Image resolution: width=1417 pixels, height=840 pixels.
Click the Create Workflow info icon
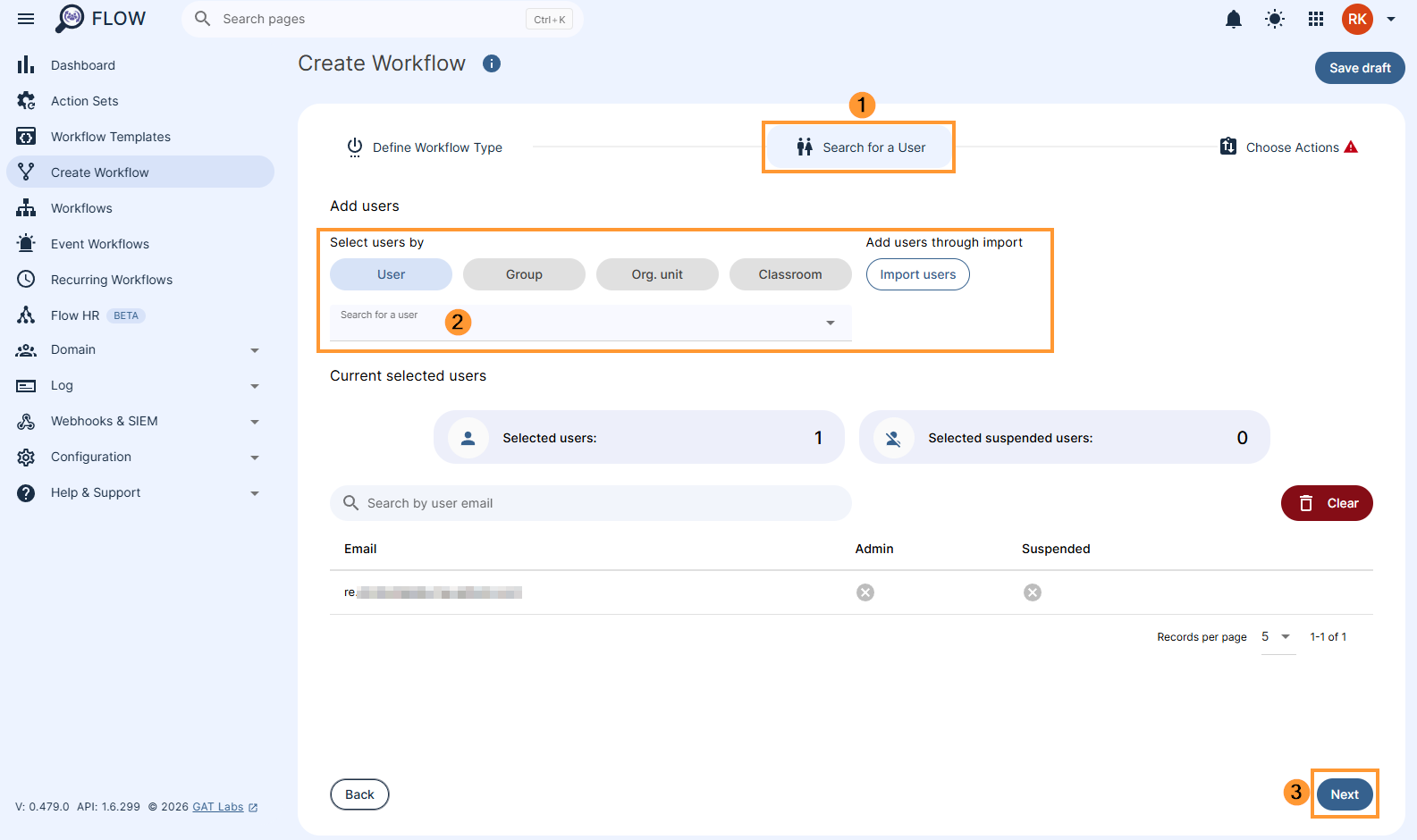(492, 63)
